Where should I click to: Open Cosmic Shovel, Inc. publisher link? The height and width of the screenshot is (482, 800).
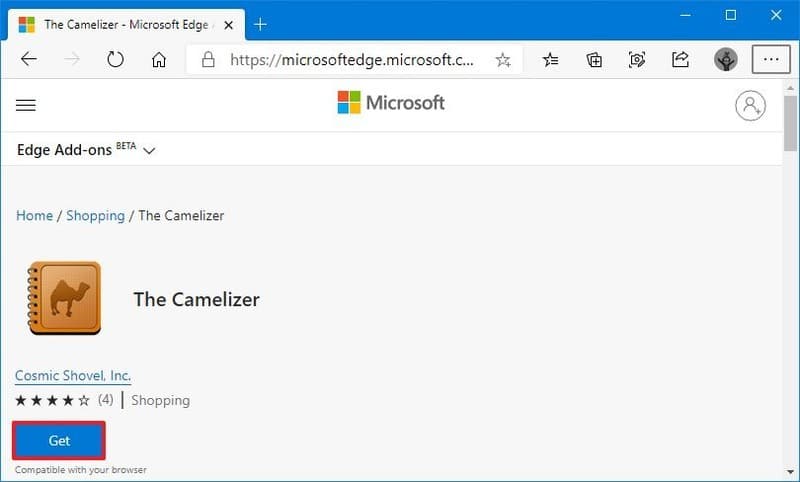click(73, 376)
